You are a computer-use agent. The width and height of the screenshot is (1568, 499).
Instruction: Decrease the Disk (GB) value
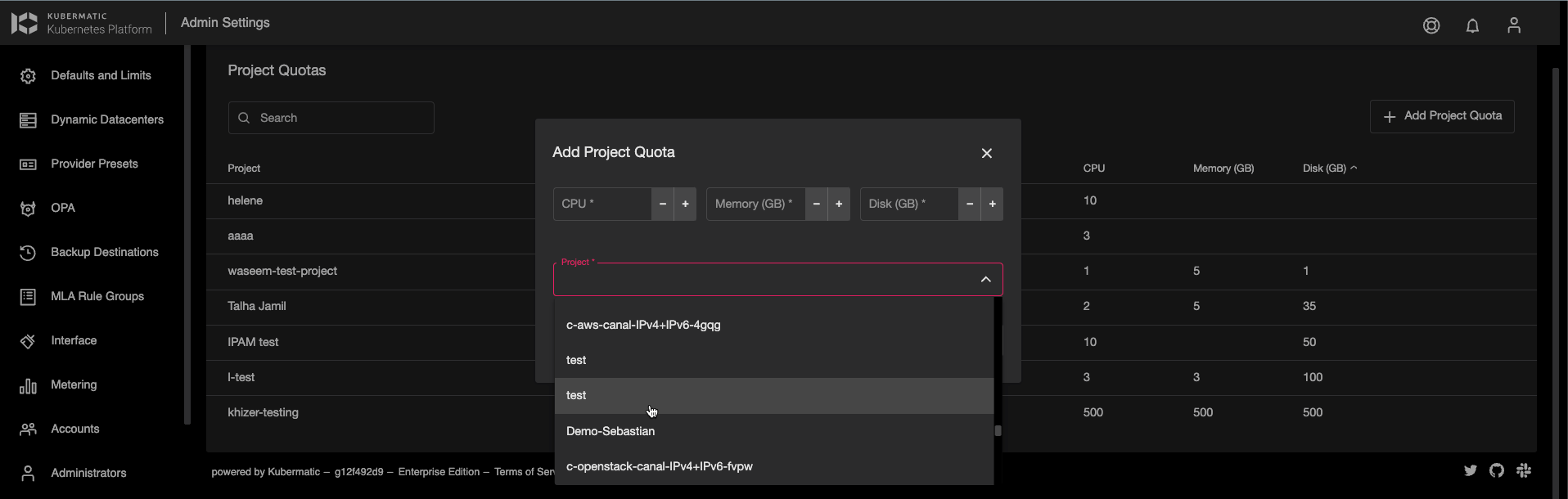point(970,204)
